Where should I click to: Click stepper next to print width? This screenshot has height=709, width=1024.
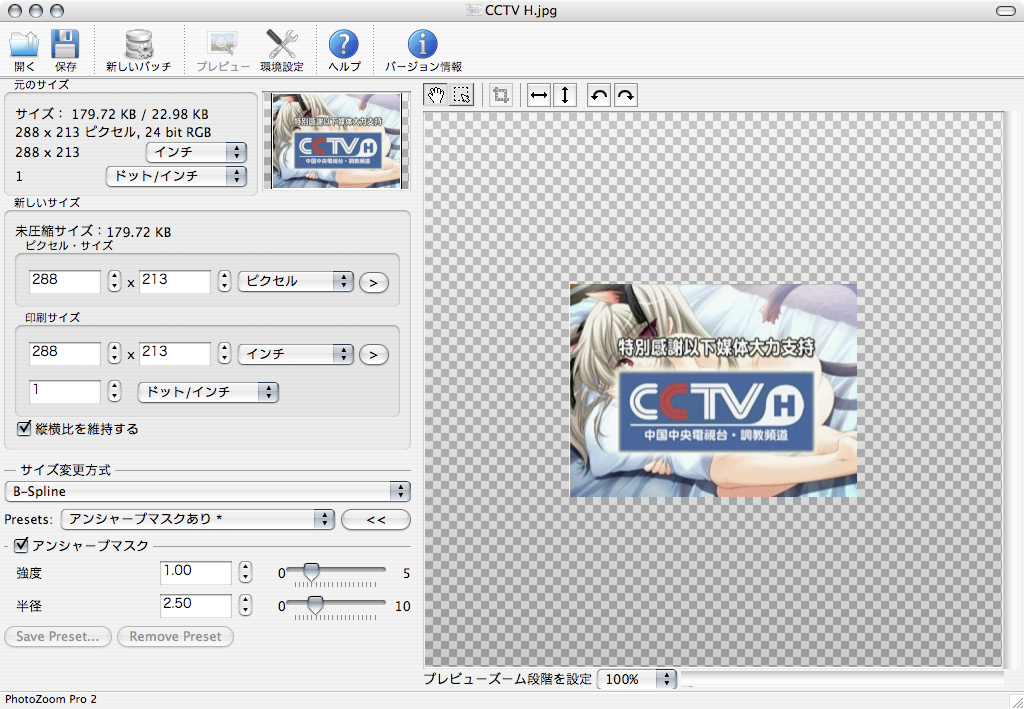click(x=114, y=353)
